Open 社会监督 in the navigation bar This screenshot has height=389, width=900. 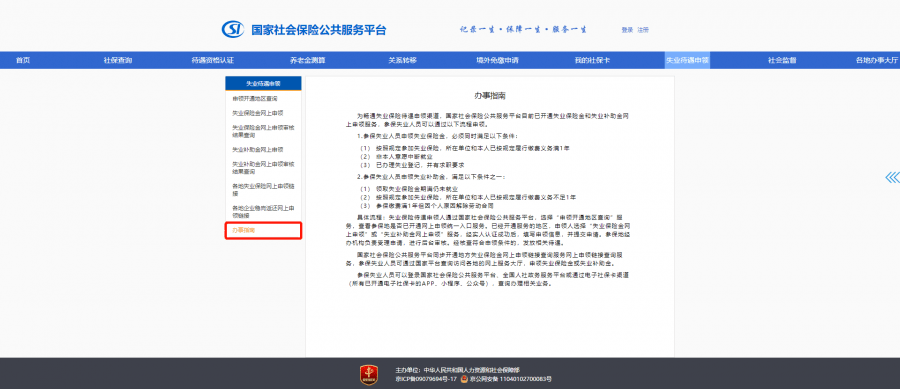click(x=782, y=60)
